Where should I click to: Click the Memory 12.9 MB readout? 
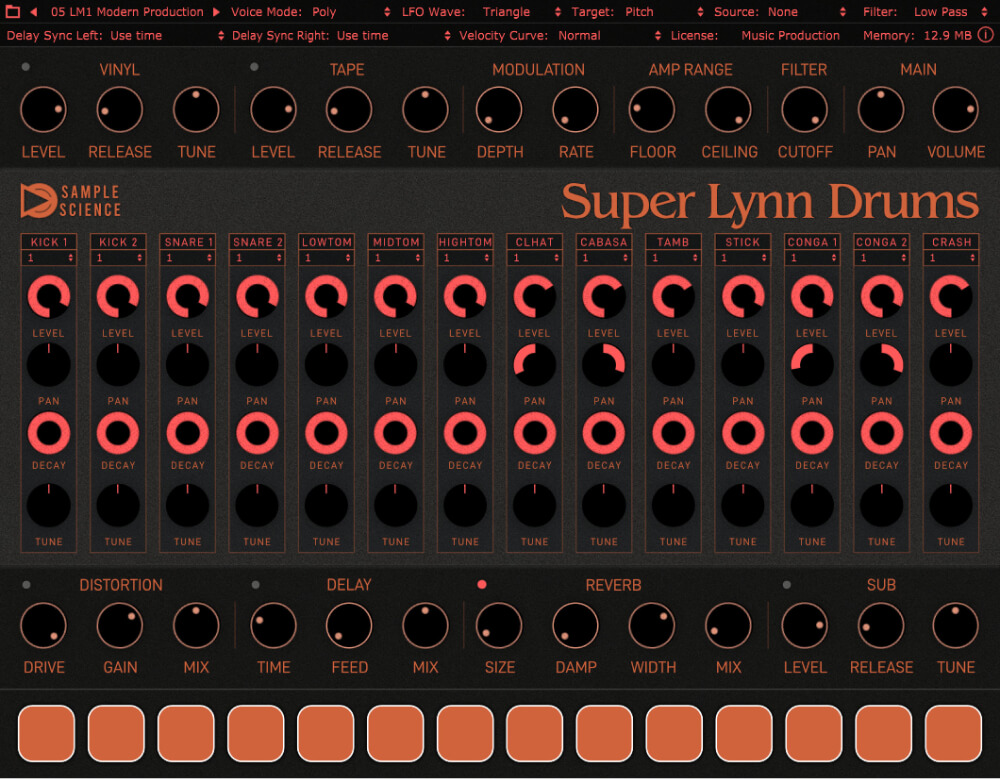[917, 36]
